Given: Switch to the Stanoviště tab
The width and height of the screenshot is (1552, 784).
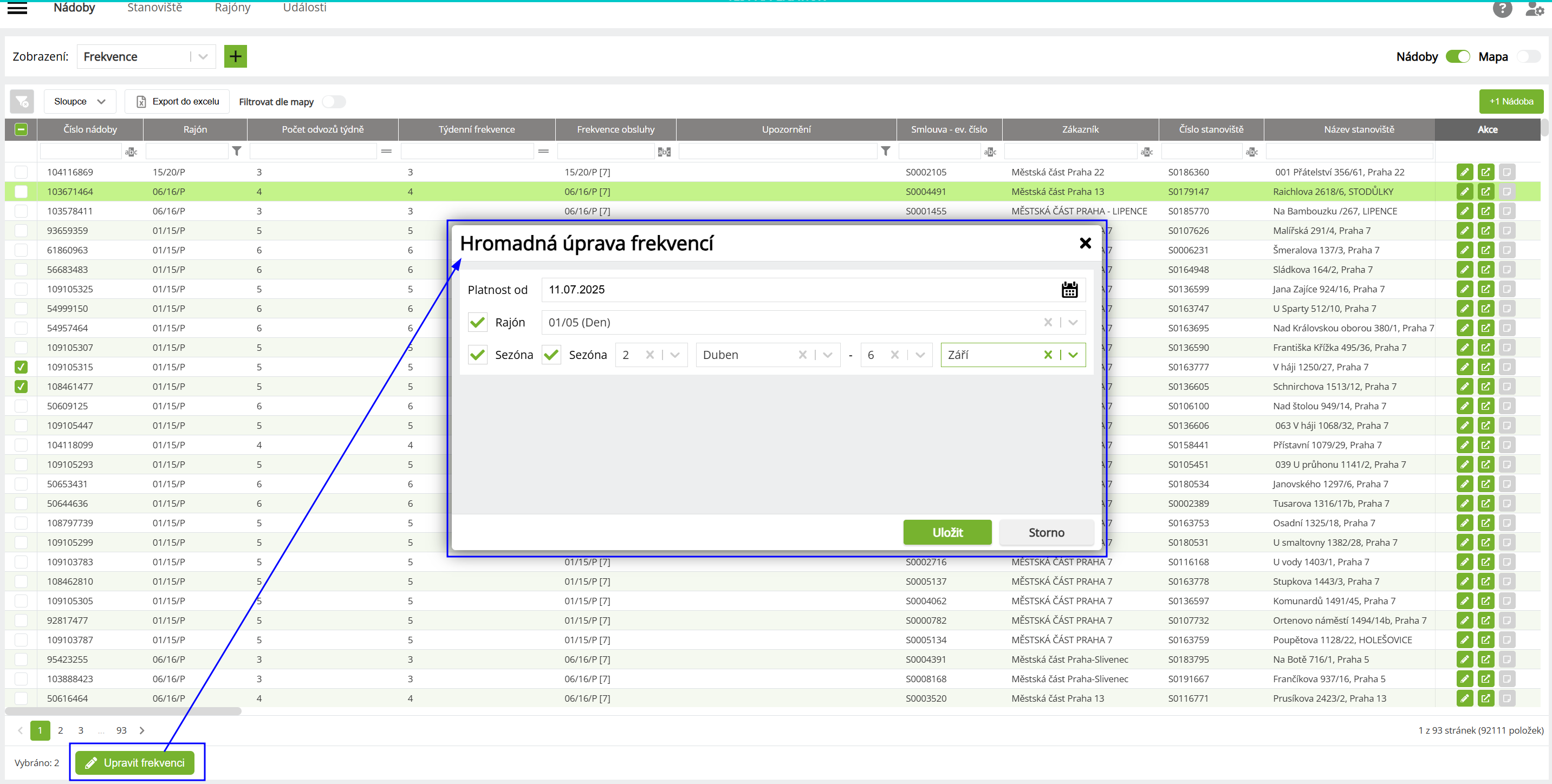Looking at the screenshot, I should (x=154, y=8).
